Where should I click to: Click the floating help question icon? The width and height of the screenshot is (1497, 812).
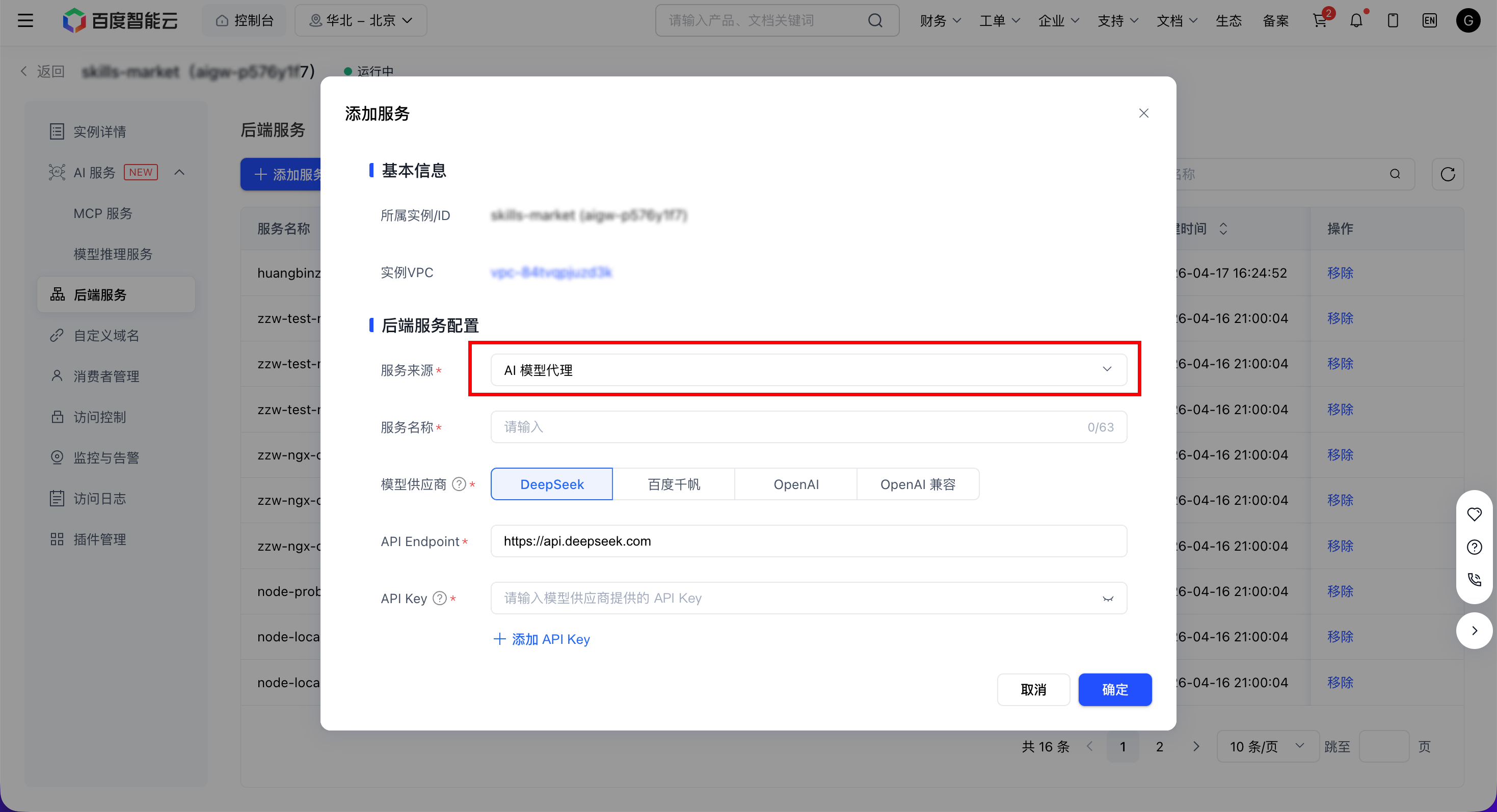(1475, 547)
